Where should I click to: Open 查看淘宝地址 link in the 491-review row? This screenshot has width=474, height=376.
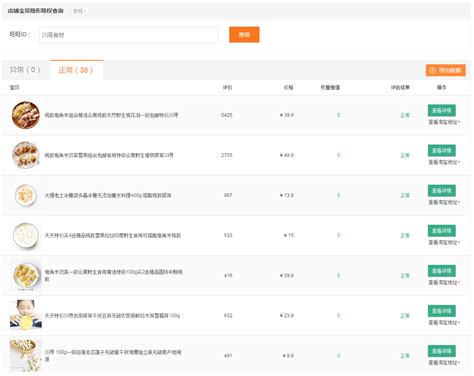point(444,362)
